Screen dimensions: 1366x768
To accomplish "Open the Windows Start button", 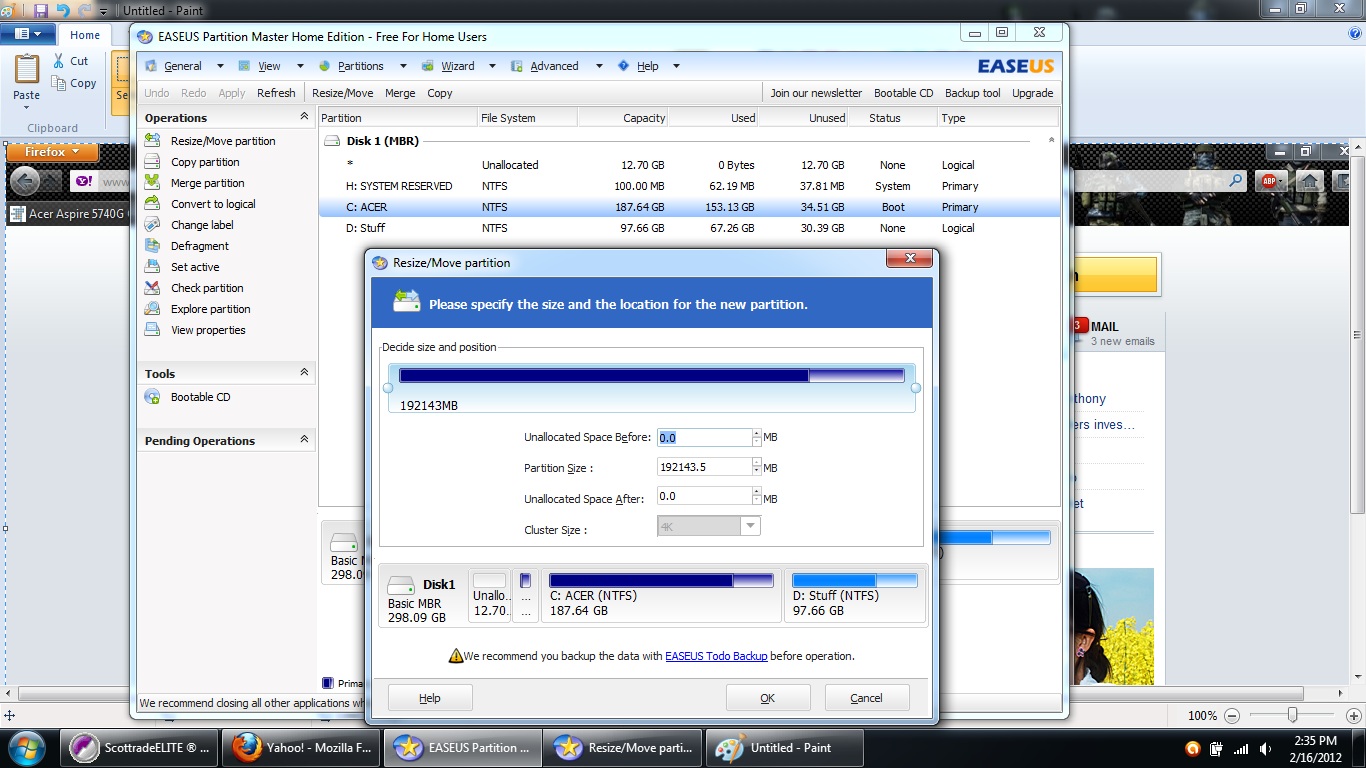I will 25,748.
